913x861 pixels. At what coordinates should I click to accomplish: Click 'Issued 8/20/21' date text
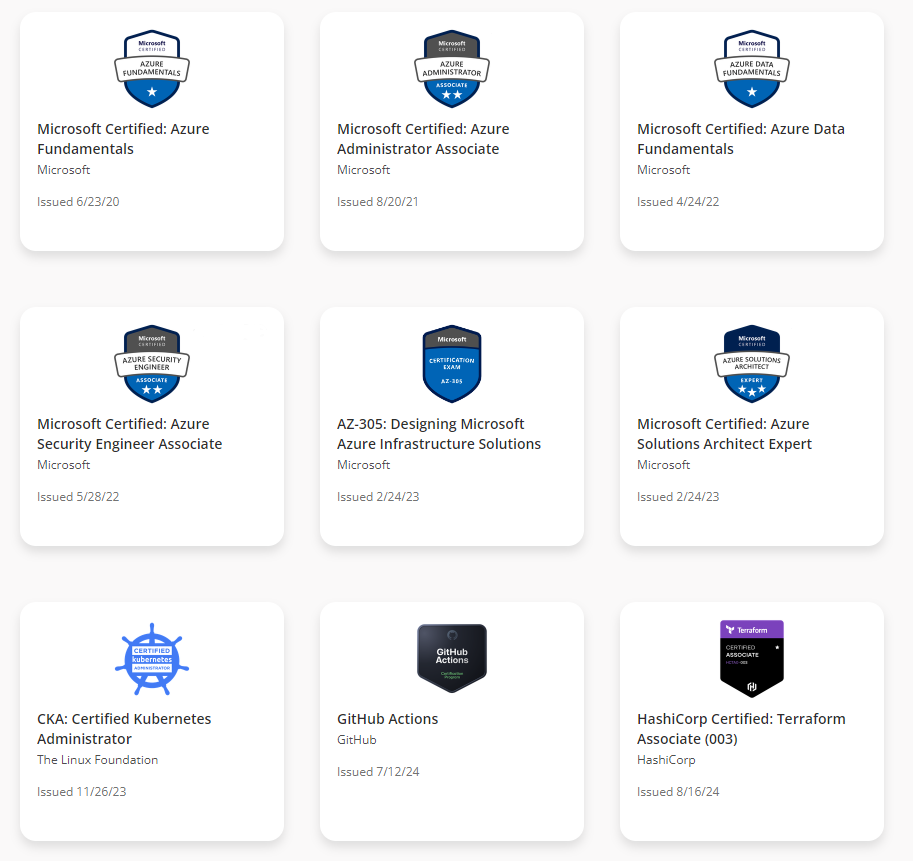point(378,201)
